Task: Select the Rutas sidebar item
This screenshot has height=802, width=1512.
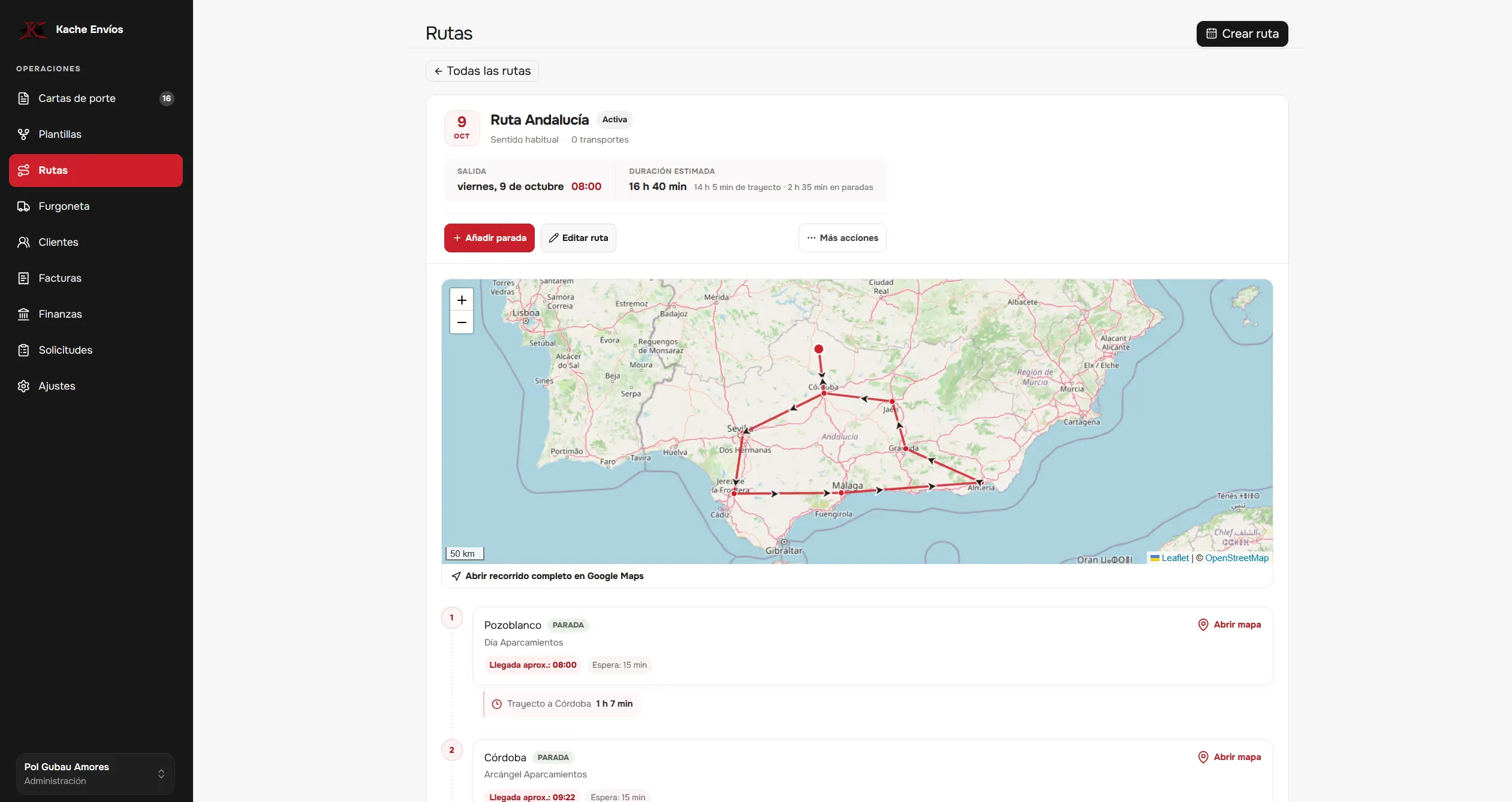Action: pos(96,170)
